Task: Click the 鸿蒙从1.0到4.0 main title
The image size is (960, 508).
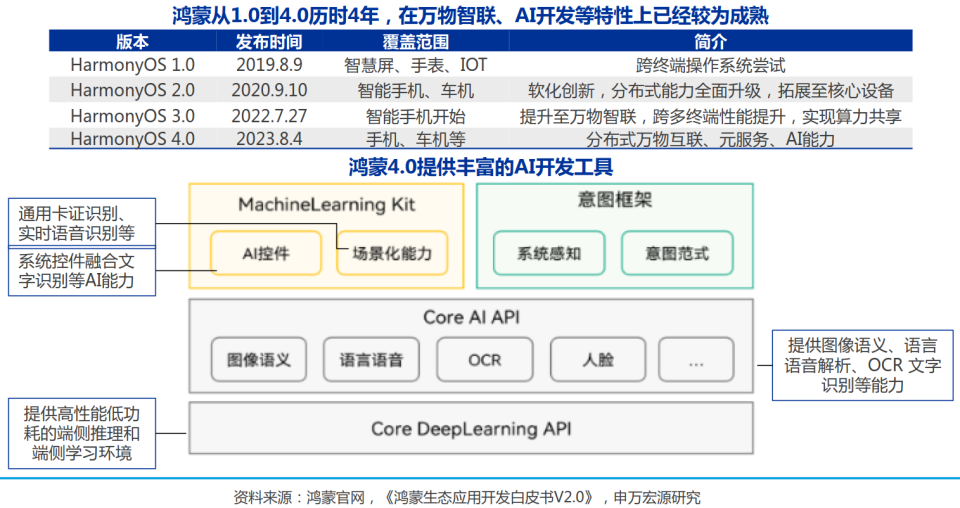Action: click(470, 15)
